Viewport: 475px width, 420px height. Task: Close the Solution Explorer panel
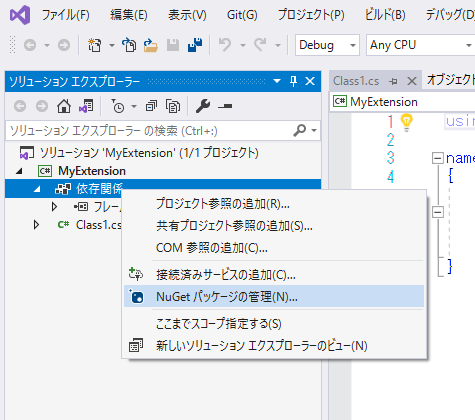click(x=310, y=81)
